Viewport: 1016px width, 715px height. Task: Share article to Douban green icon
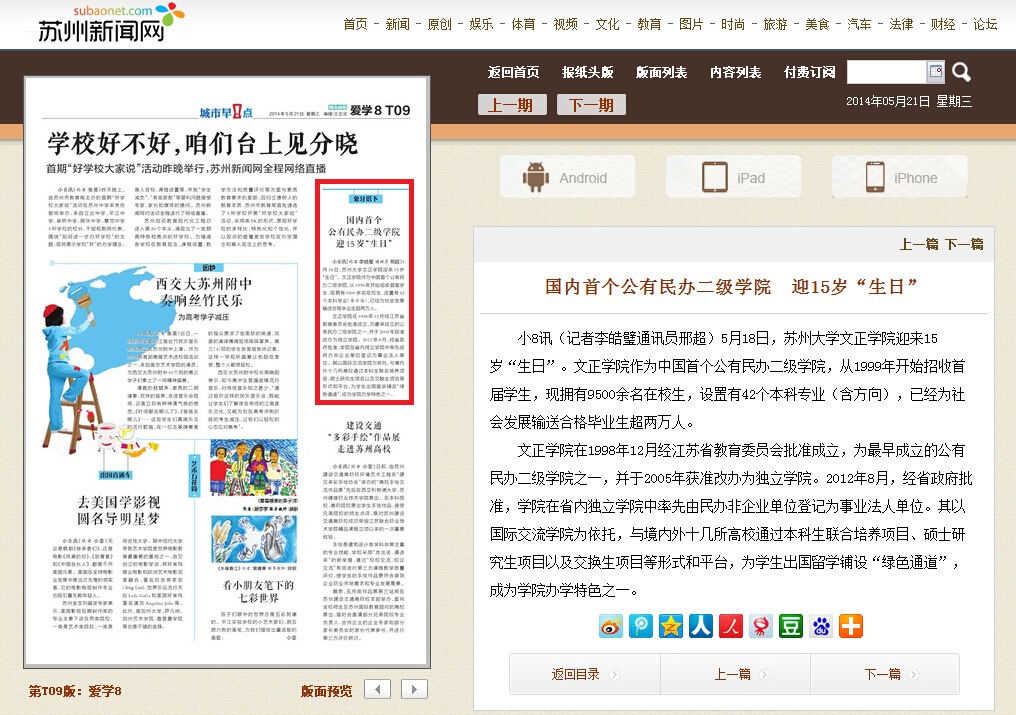pyautogui.click(x=791, y=626)
